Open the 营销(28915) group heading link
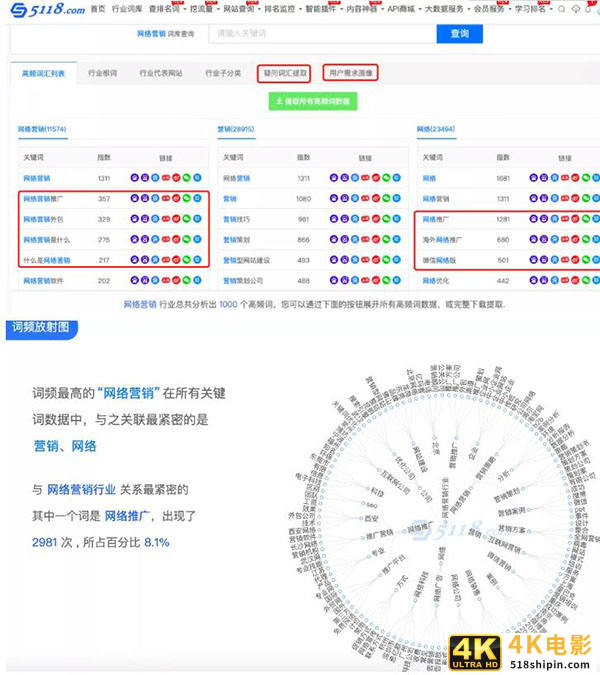Viewport: 600px width, 675px height. [236, 129]
